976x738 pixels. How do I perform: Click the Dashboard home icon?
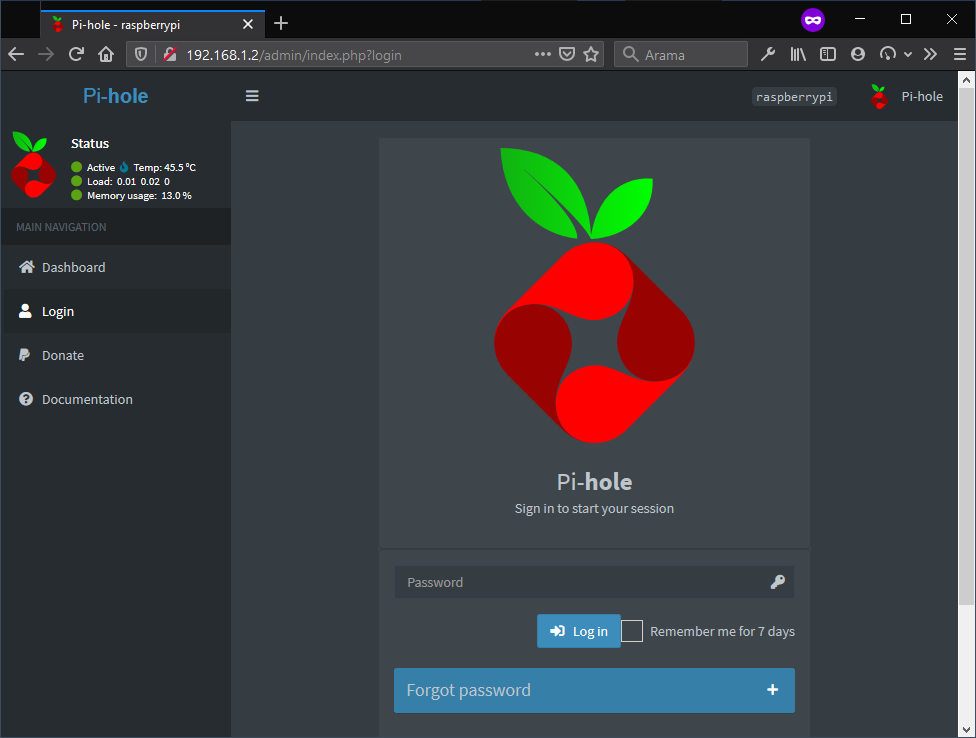[26, 267]
